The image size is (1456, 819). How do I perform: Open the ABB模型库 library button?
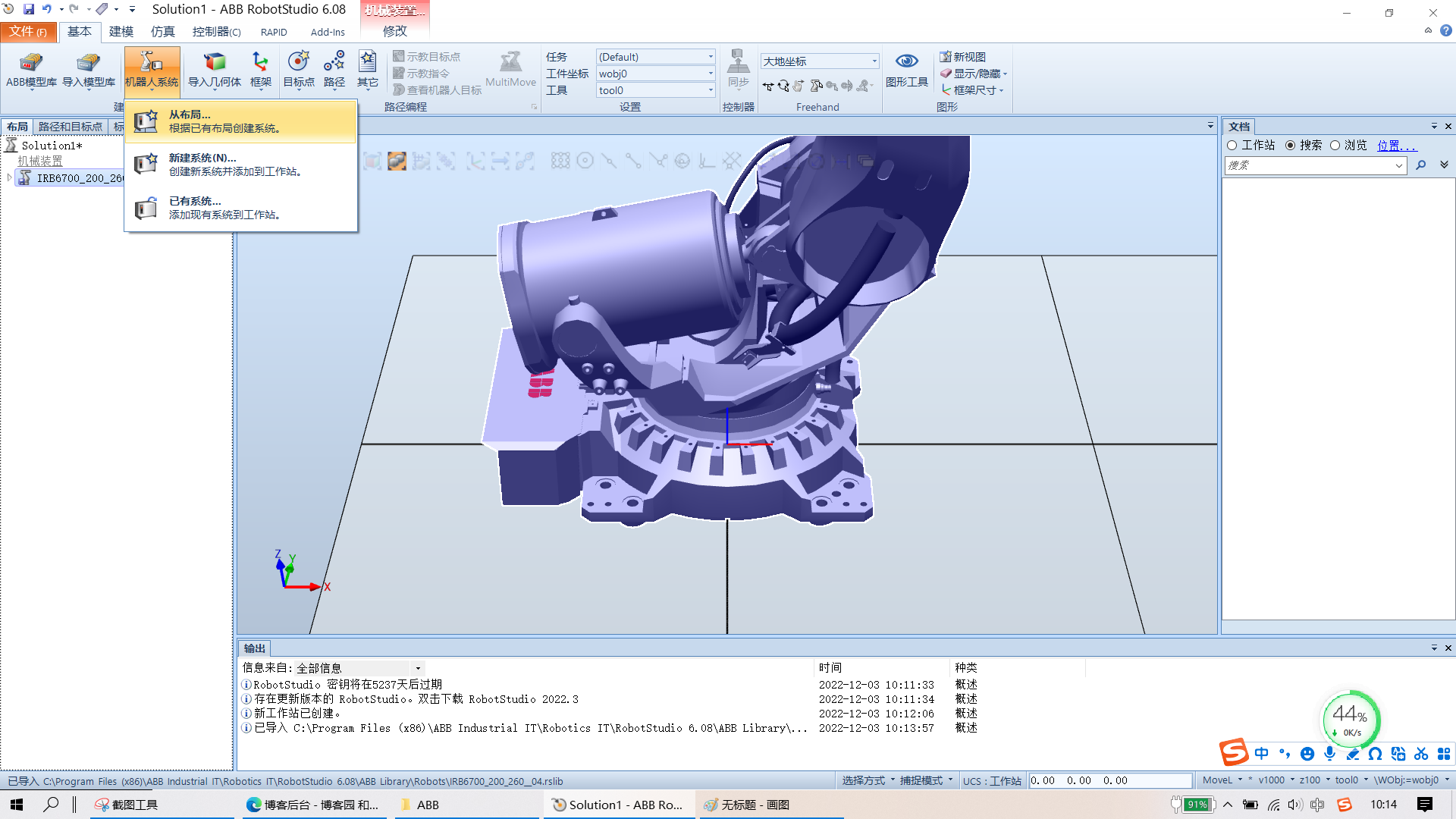click(x=31, y=70)
